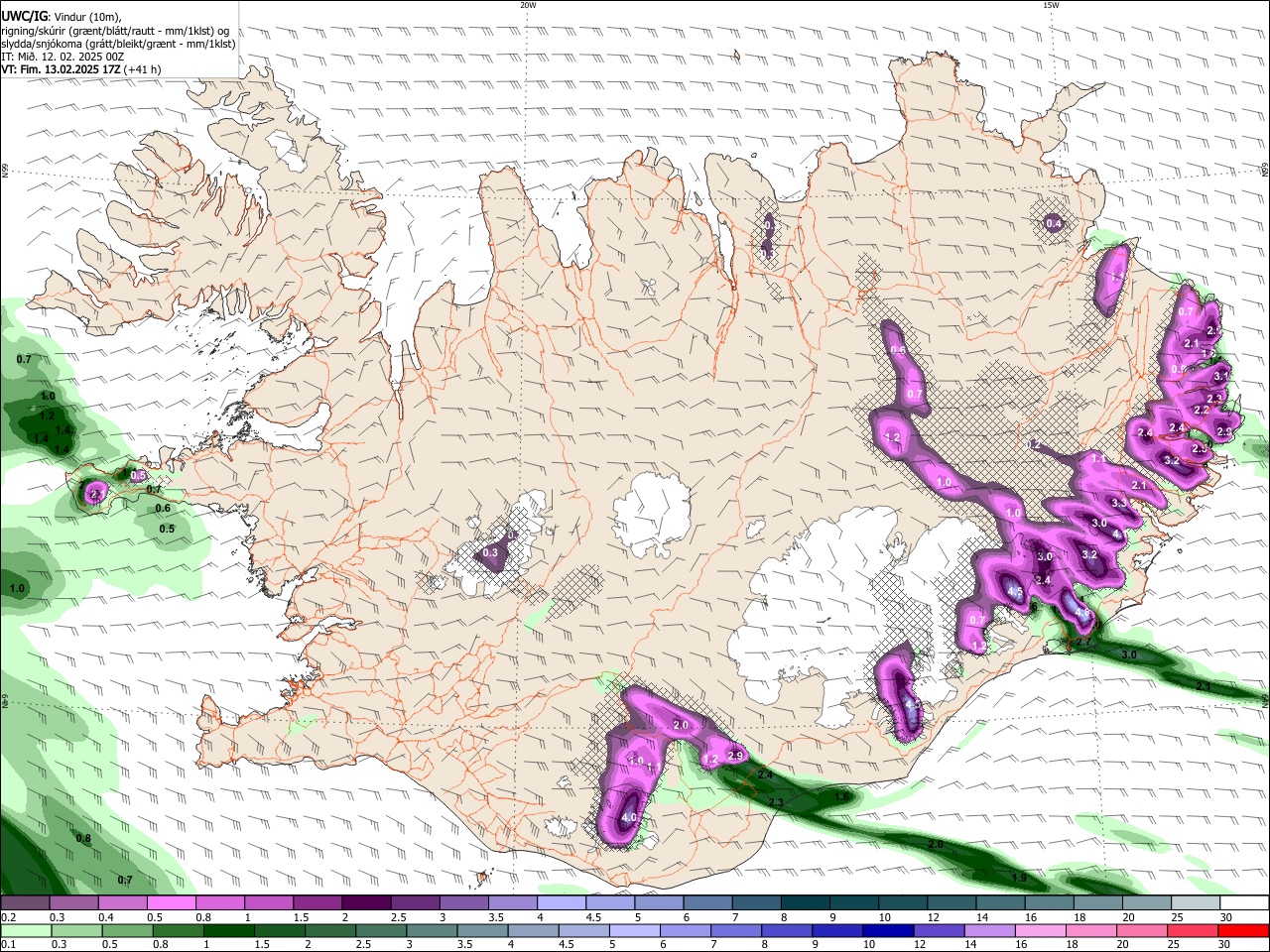Select the light lavender snow swatch between 4 and 4.5
1270x952 pixels.
click(562, 903)
